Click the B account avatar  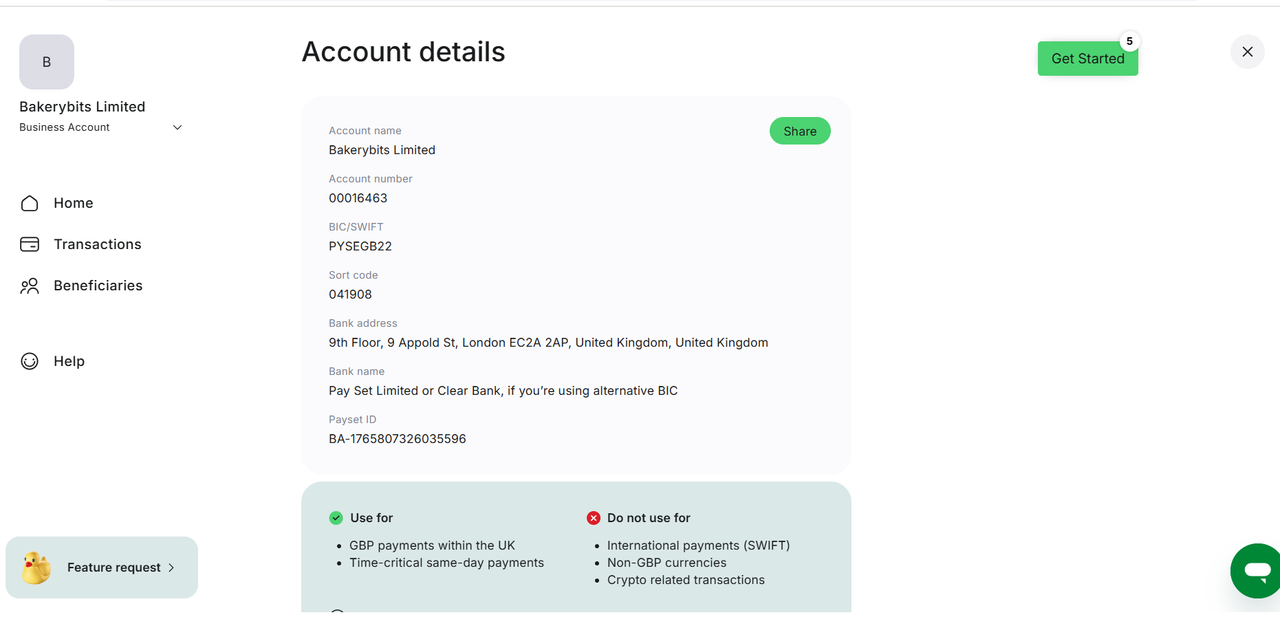[x=47, y=62]
